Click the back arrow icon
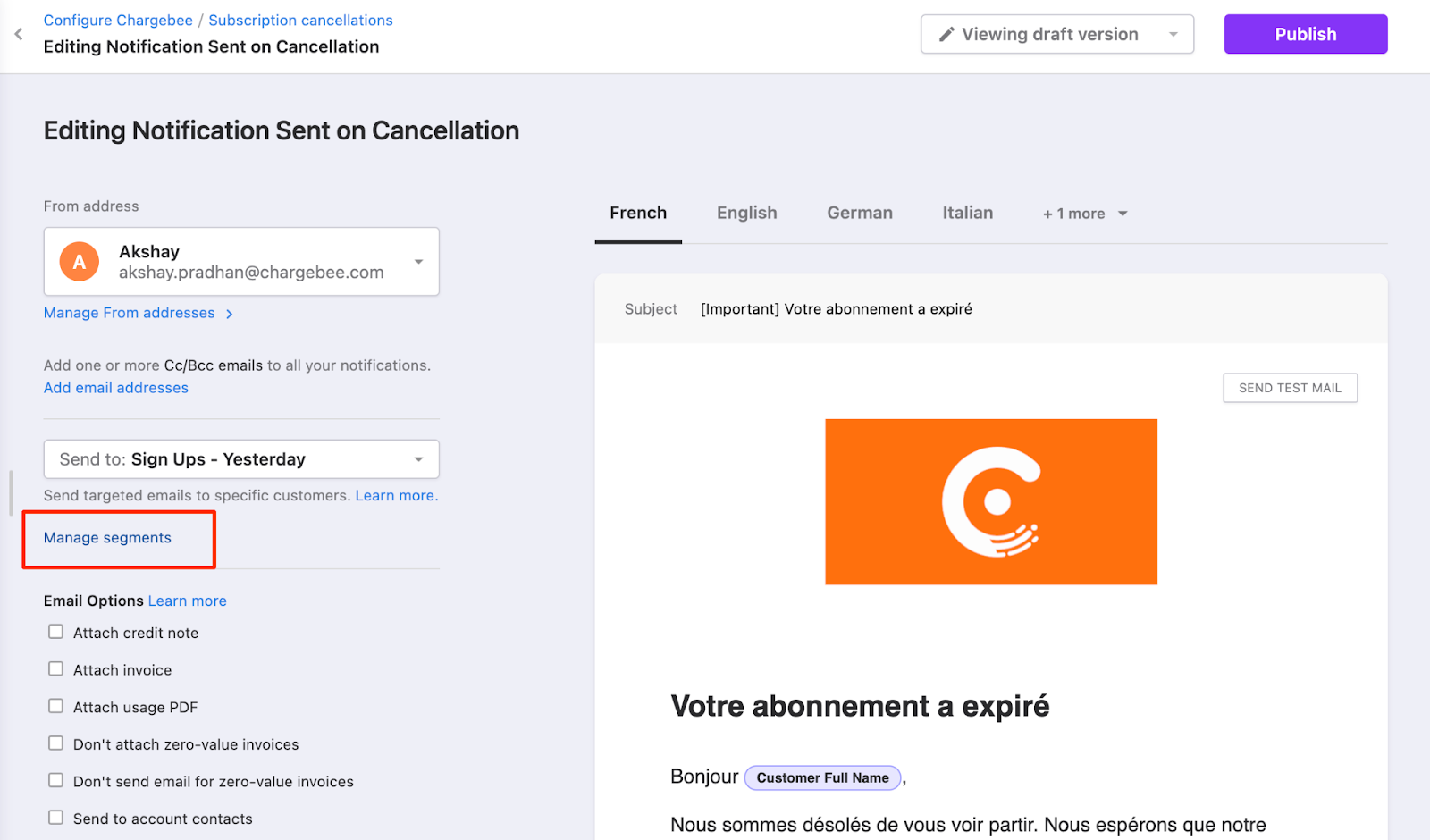The height and width of the screenshot is (840, 1430). coord(19,34)
